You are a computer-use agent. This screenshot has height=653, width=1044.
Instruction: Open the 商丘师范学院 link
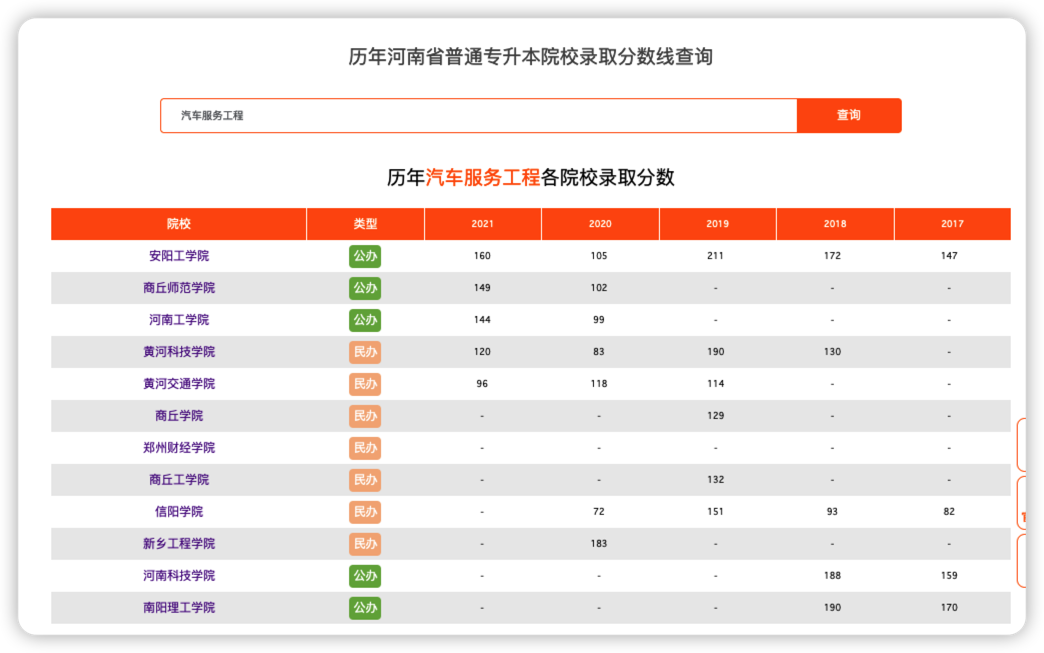coord(178,288)
